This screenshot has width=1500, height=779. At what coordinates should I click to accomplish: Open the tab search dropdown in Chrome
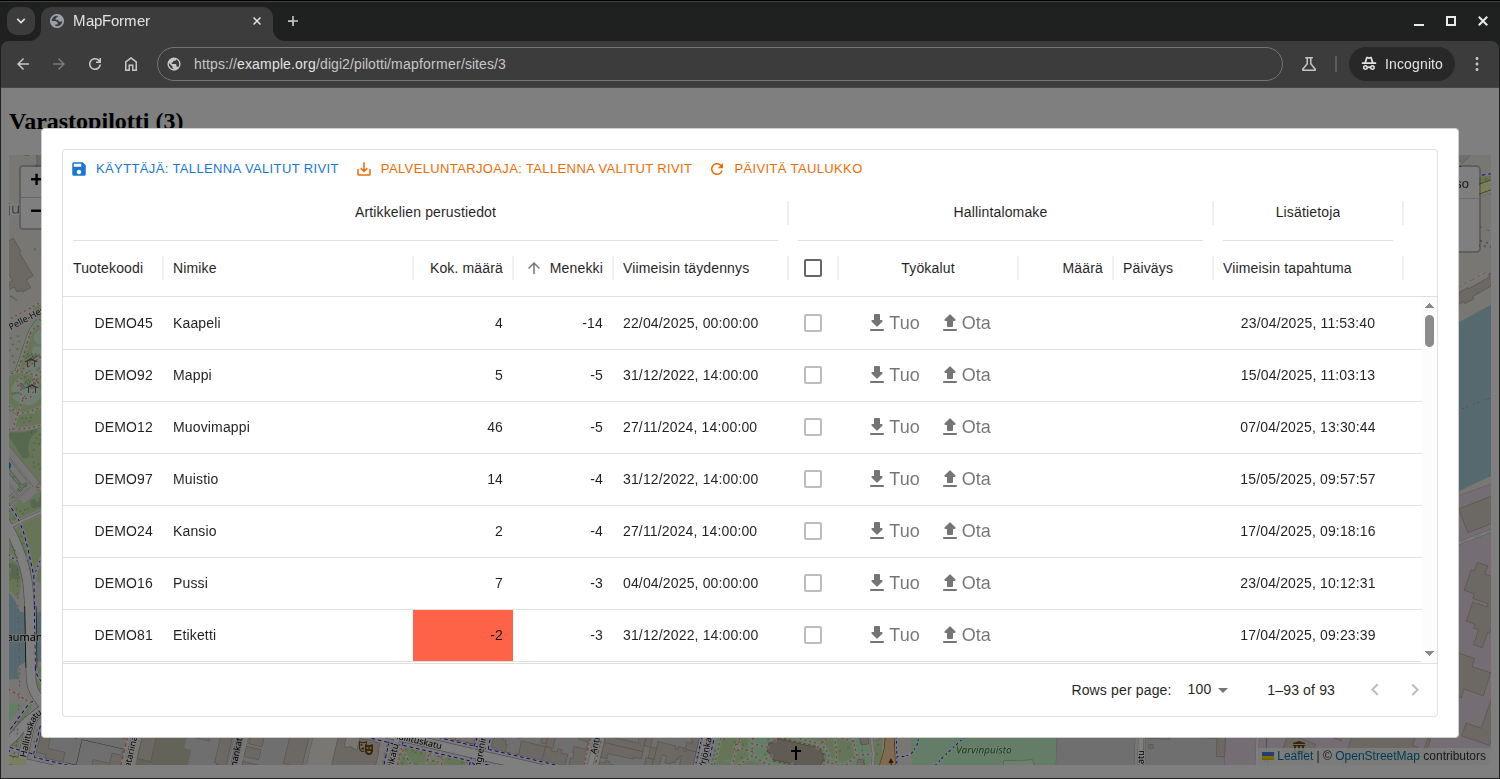(x=20, y=21)
